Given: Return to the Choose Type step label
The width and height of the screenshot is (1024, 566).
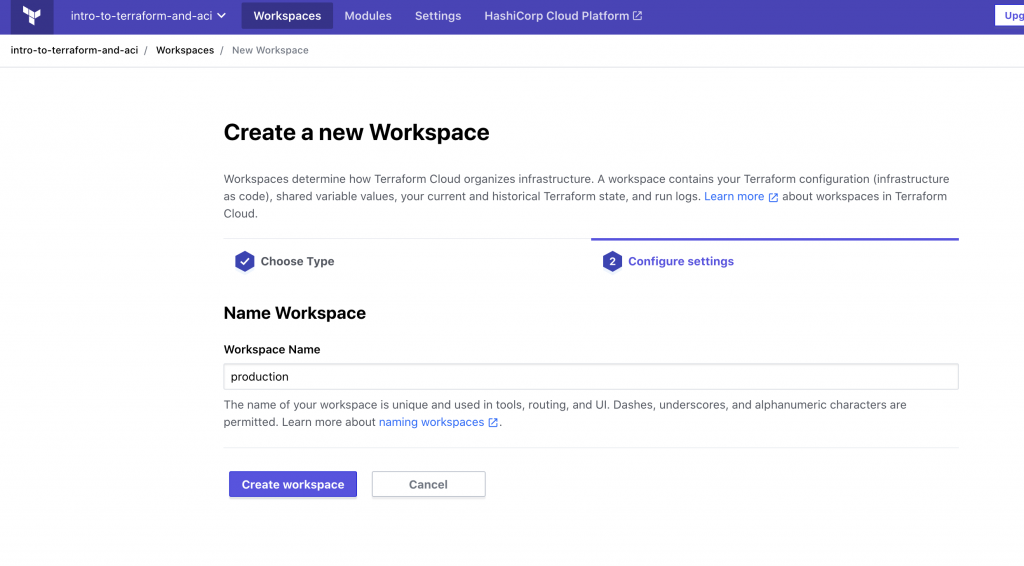Looking at the screenshot, I should coord(297,262).
